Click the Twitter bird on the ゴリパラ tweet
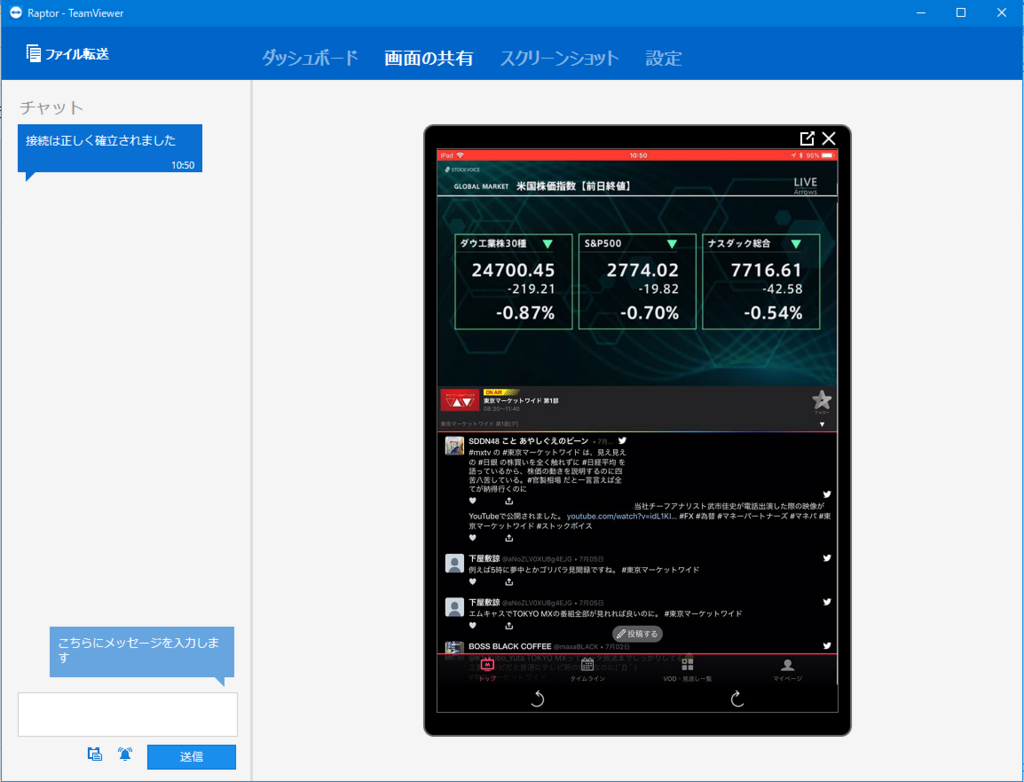Viewport: 1024px width, 782px height. click(x=827, y=558)
